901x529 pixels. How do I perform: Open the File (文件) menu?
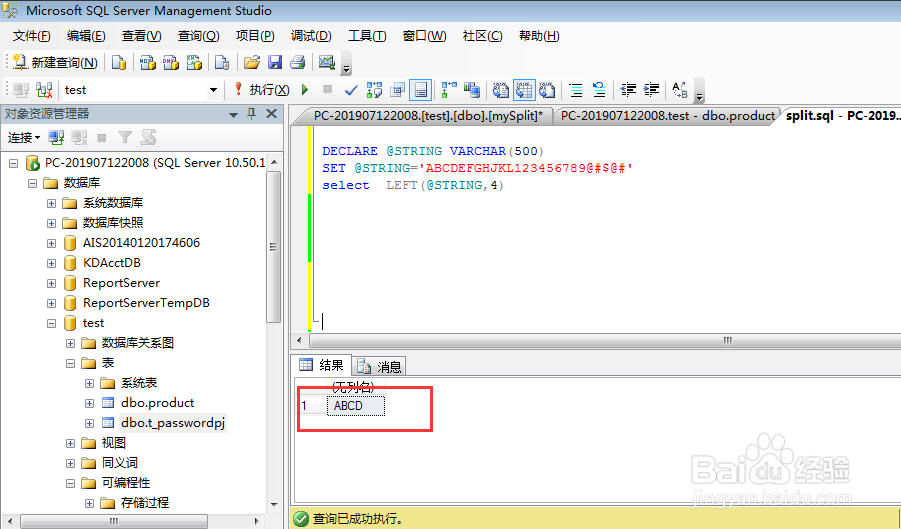pyautogui.click(x=32, y=36)
